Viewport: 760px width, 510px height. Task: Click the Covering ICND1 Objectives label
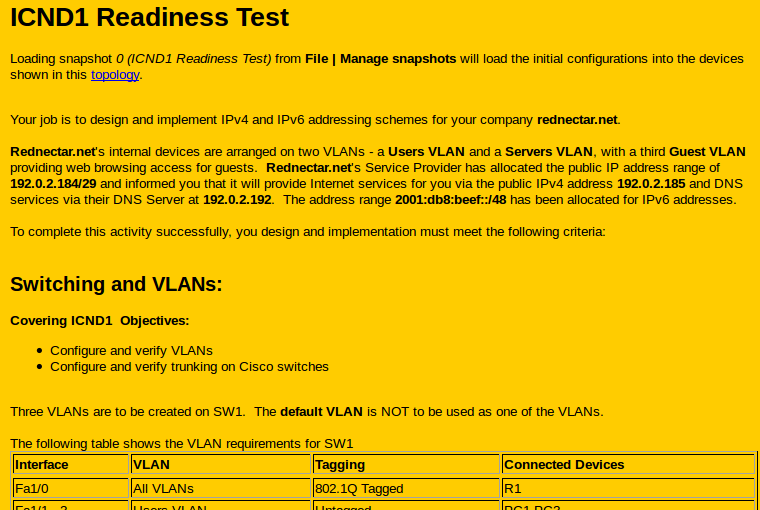coord(99,321)
